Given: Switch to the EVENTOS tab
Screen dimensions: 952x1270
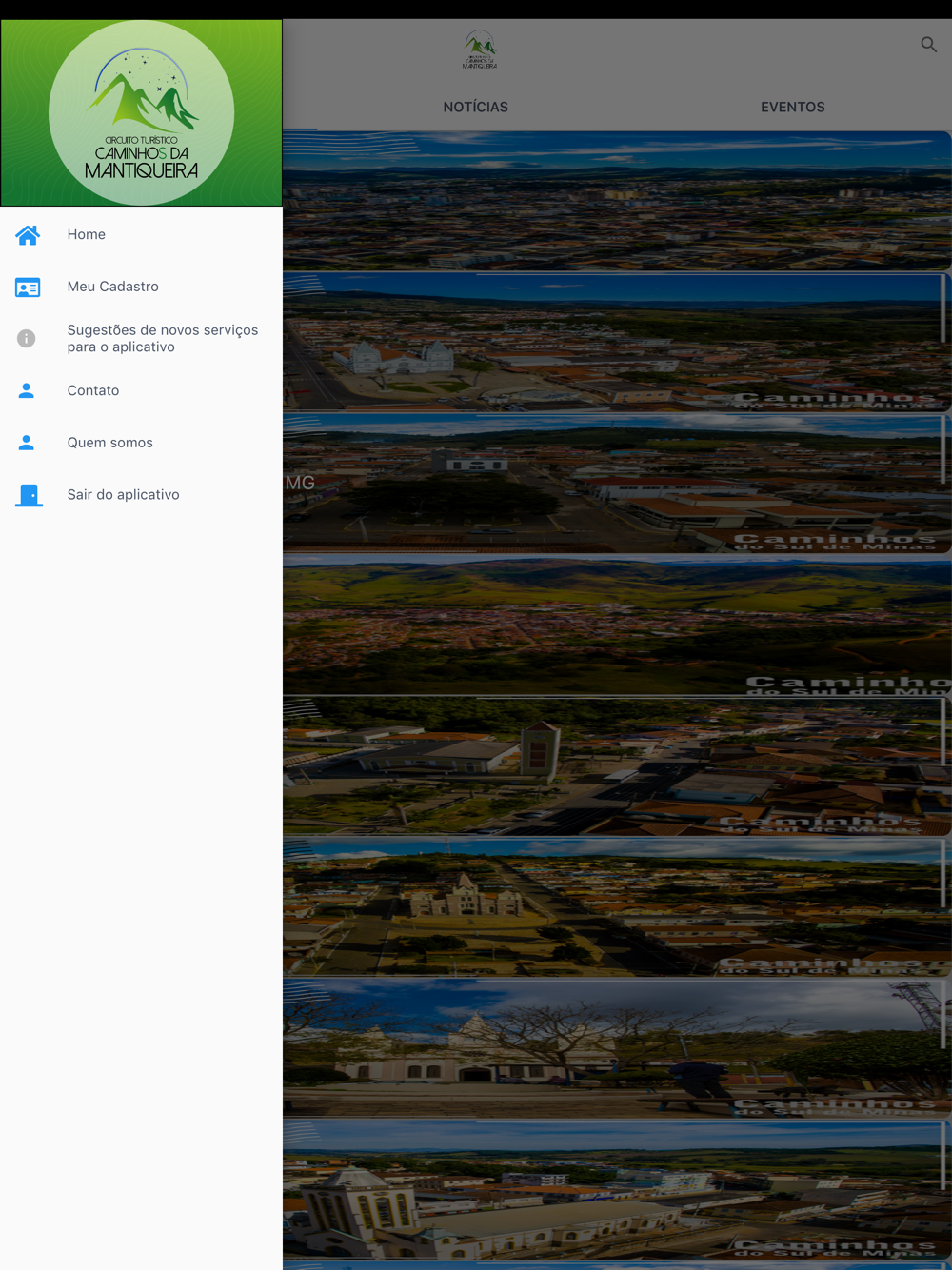Looking at the screenshot, I should pos(792,108).
